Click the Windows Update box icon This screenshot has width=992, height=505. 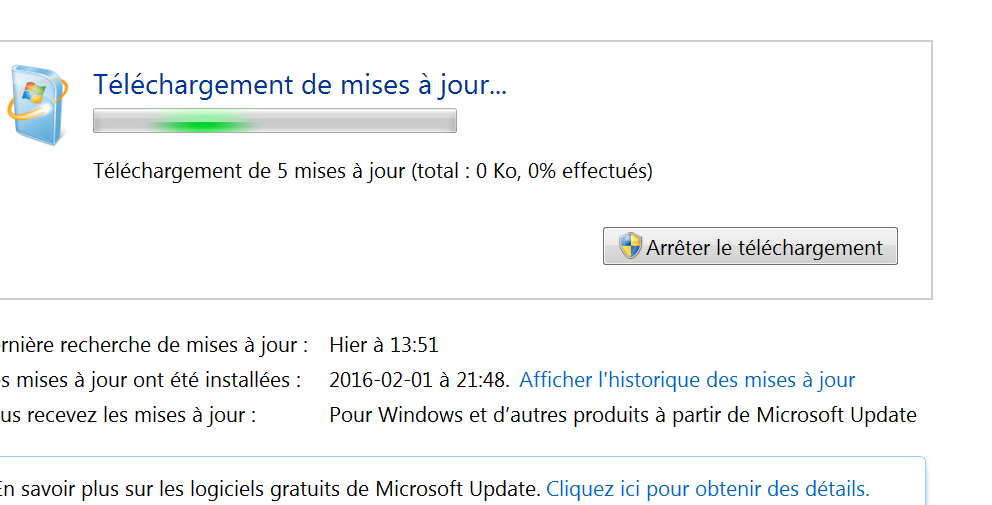click(x=38, y=104)
